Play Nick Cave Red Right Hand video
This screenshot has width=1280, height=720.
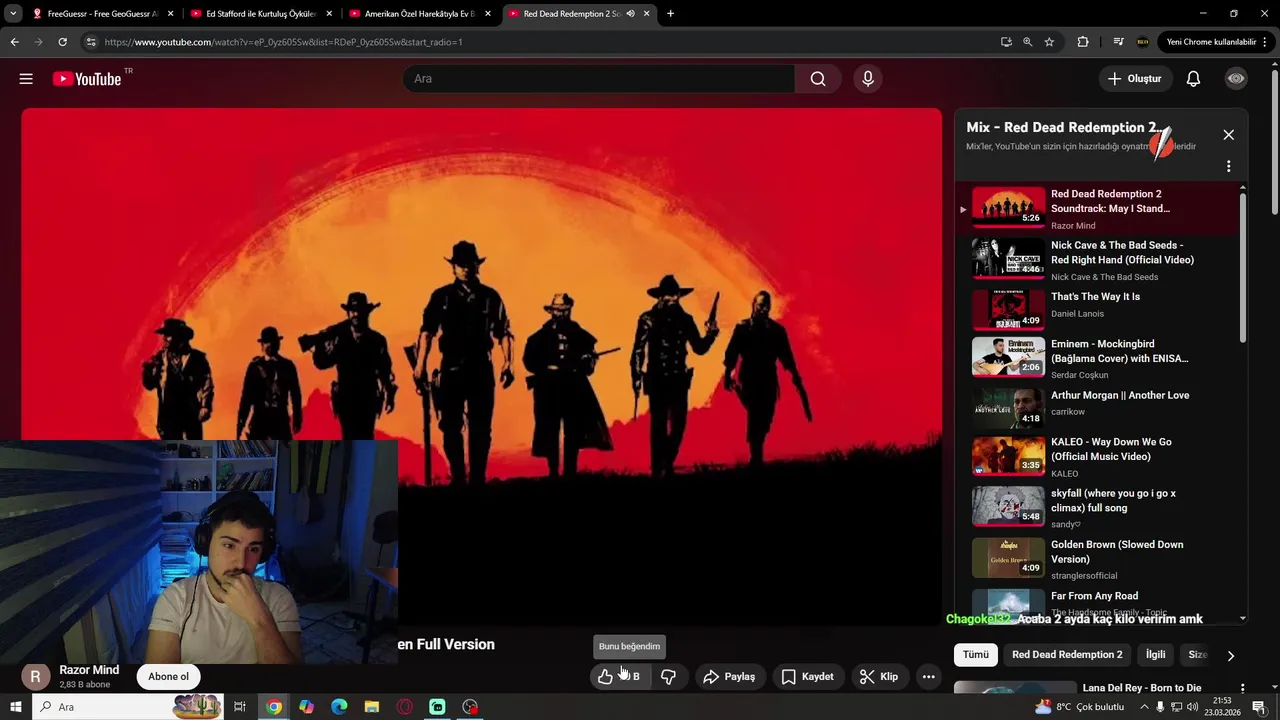click(x=1098, y=260)
